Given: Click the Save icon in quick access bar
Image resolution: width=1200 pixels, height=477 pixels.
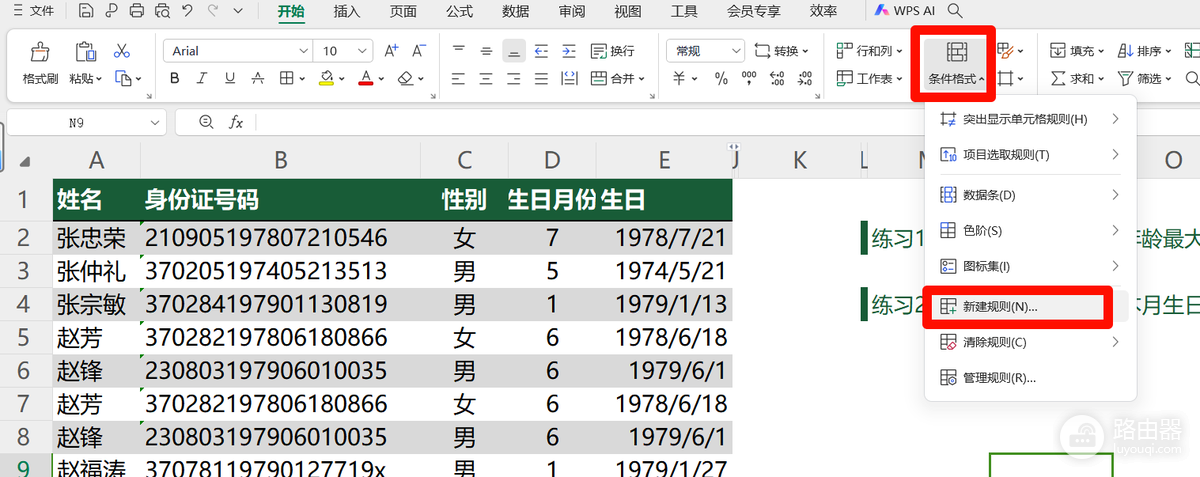Looking at the screenshot, I should tap(85, 11).
